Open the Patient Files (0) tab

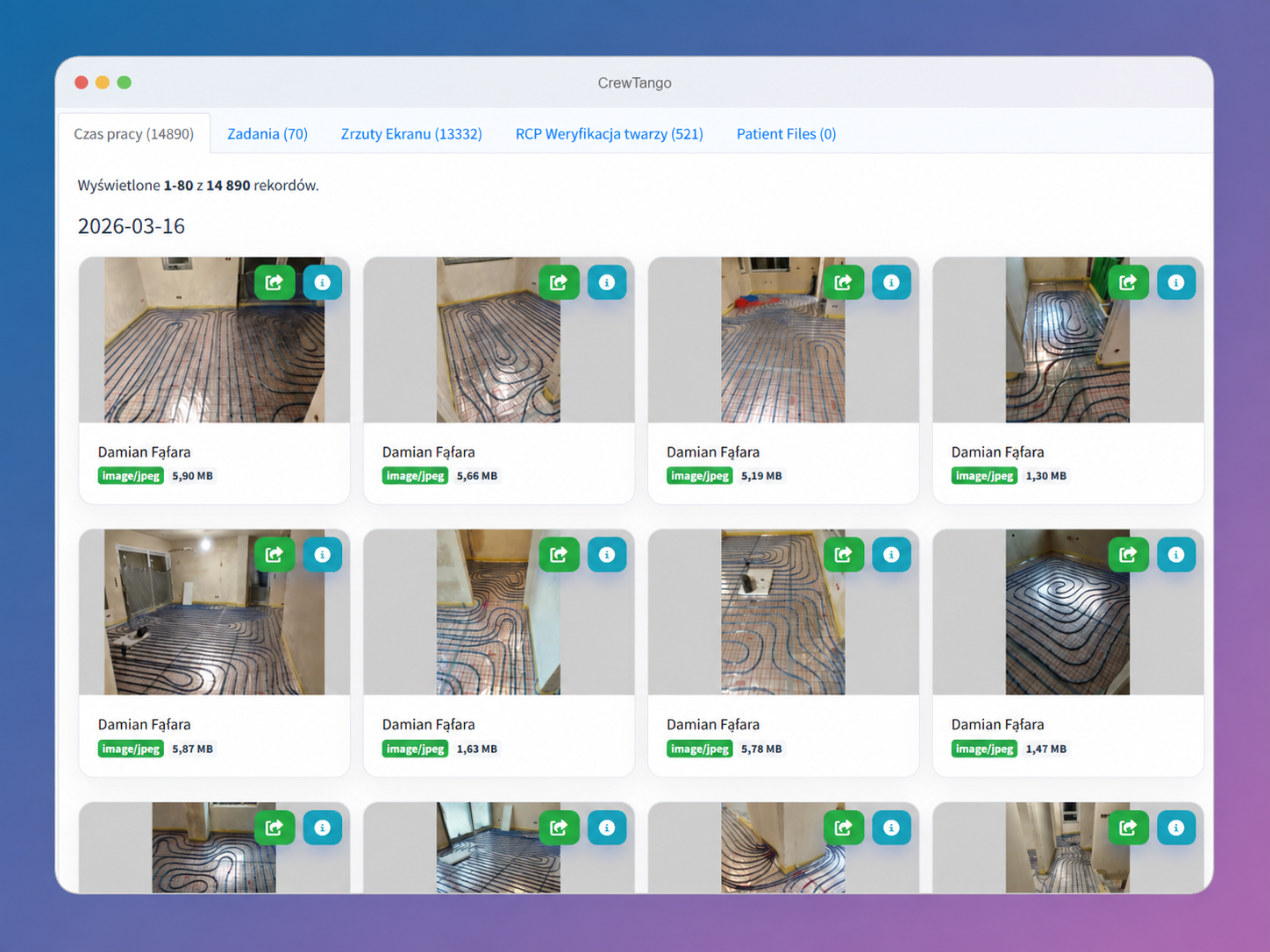coord(786,134)
